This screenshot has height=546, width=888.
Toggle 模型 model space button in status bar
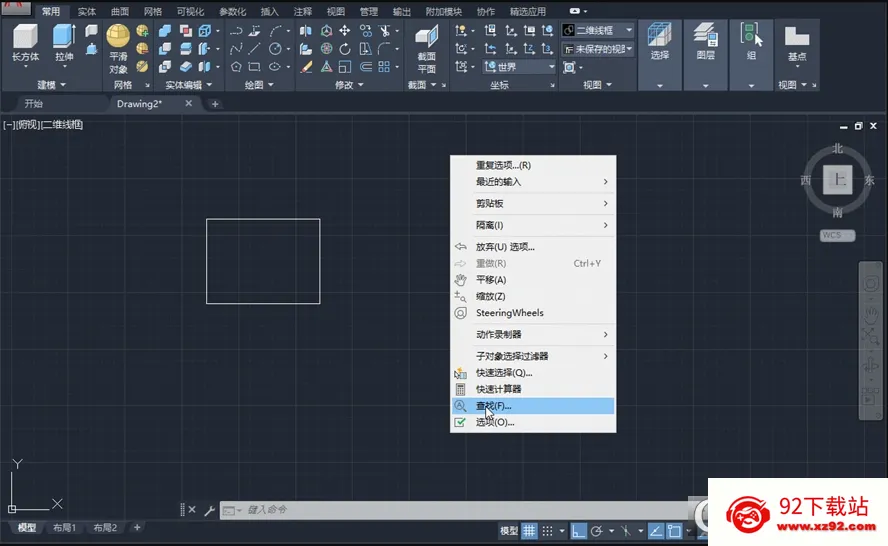coord(509,531)
